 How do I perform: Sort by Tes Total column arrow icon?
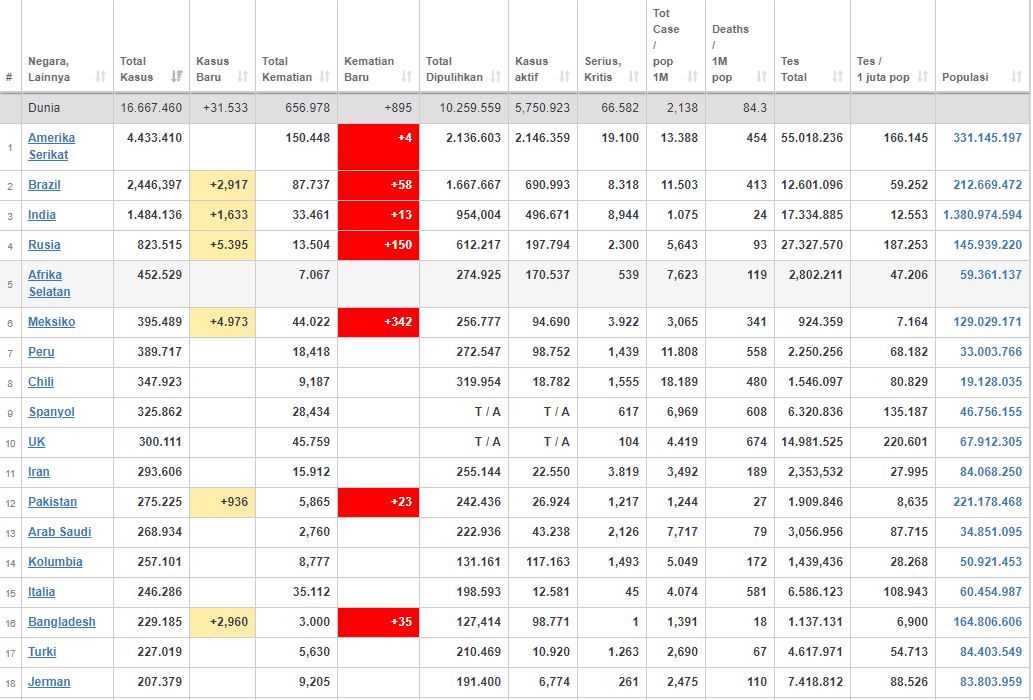(x=837, y=77)
